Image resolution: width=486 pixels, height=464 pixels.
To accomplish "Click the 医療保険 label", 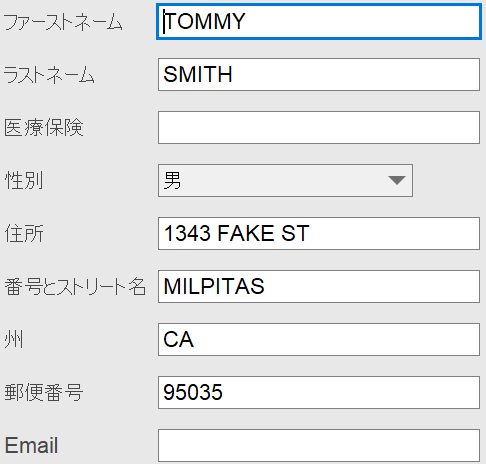I will 44,127.
